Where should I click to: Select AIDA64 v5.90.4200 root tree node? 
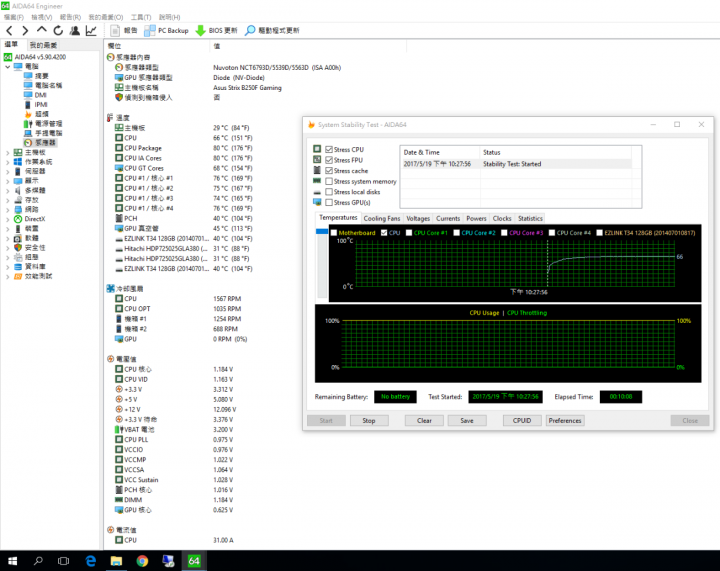40,57
